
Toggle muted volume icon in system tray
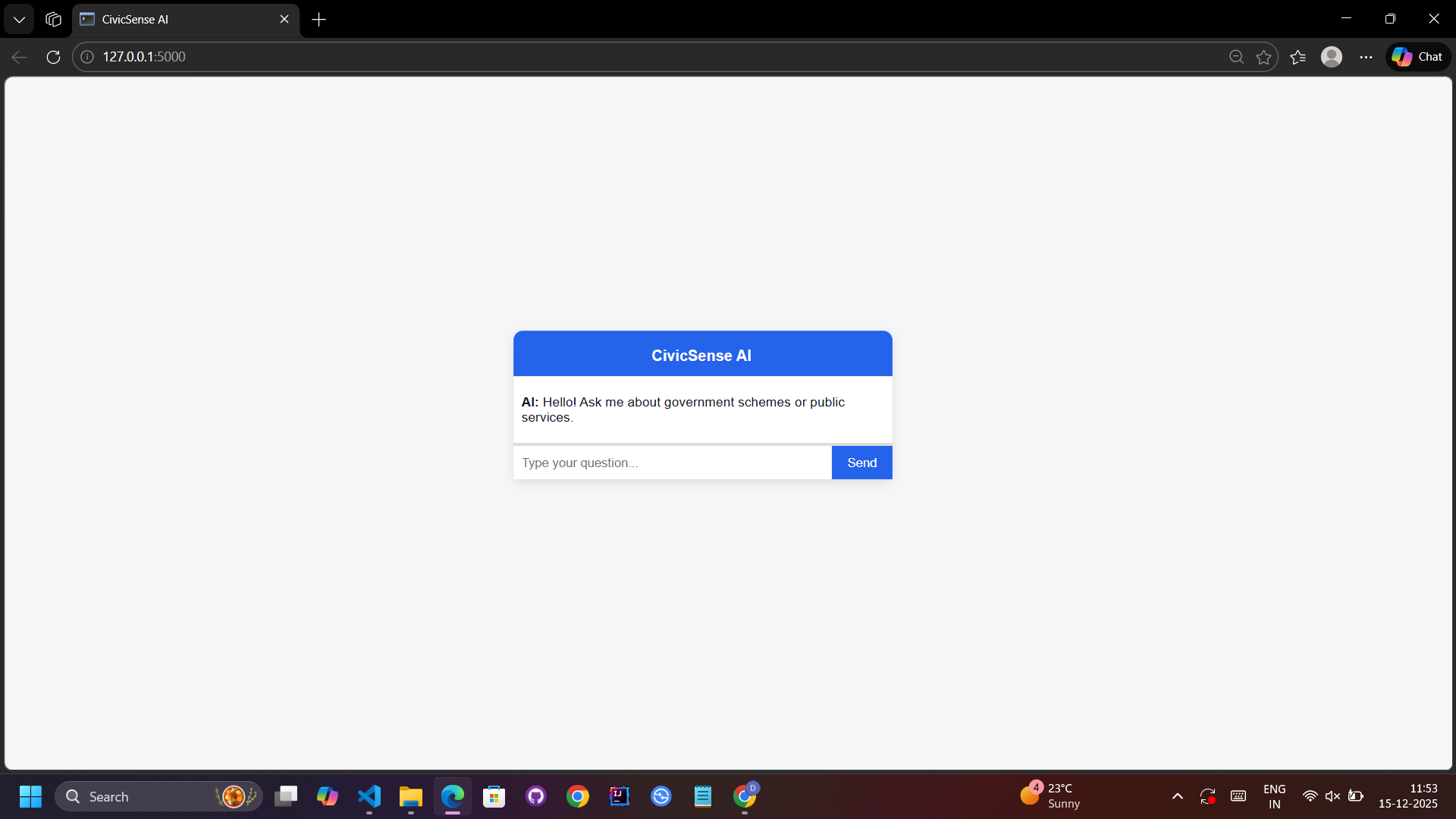pos(1332,796)
